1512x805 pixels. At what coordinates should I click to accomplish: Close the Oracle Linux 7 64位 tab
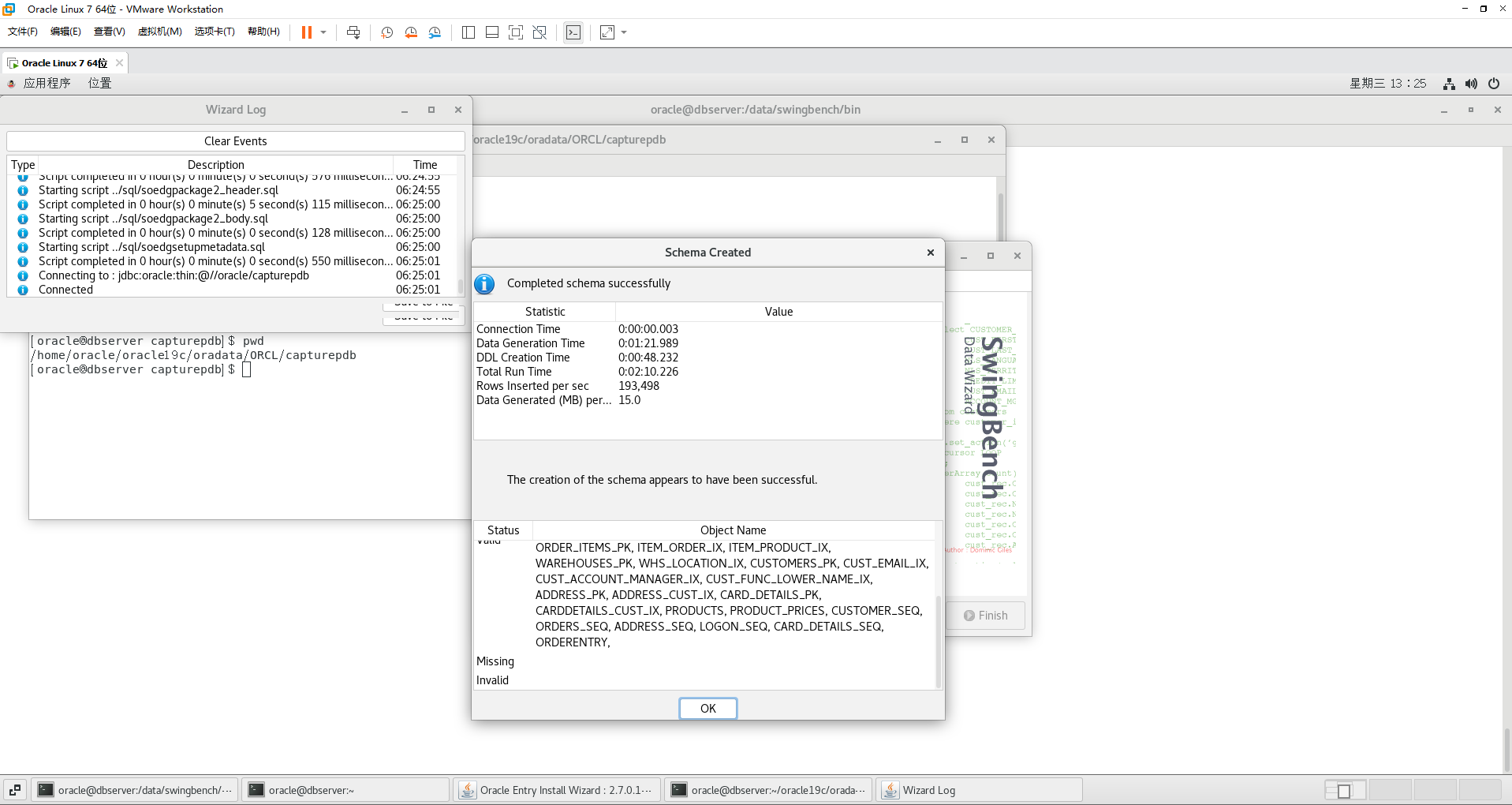click(x=119, y=63)
